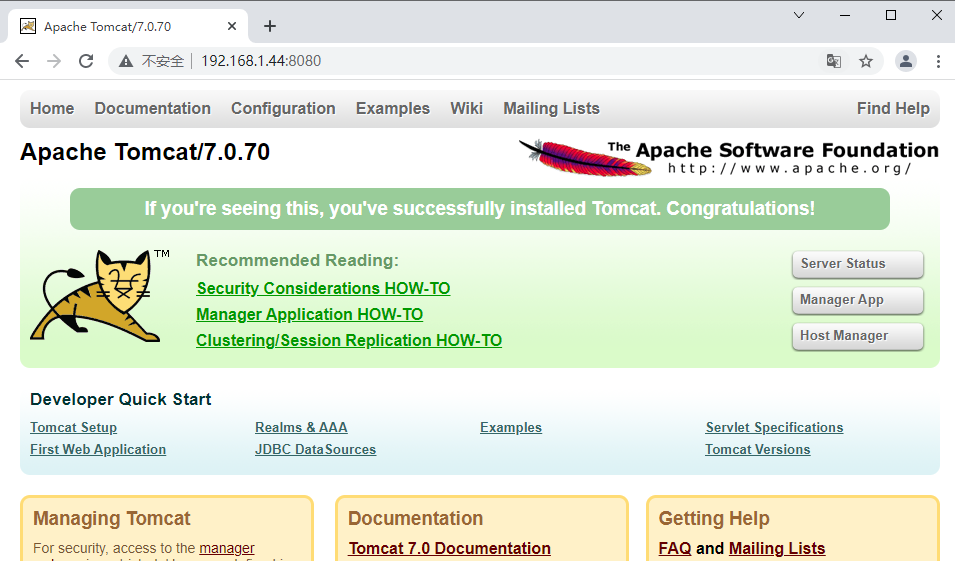Open the JDBC DataSources link
This screenshot has width=955, height=561.
[315, 450]
